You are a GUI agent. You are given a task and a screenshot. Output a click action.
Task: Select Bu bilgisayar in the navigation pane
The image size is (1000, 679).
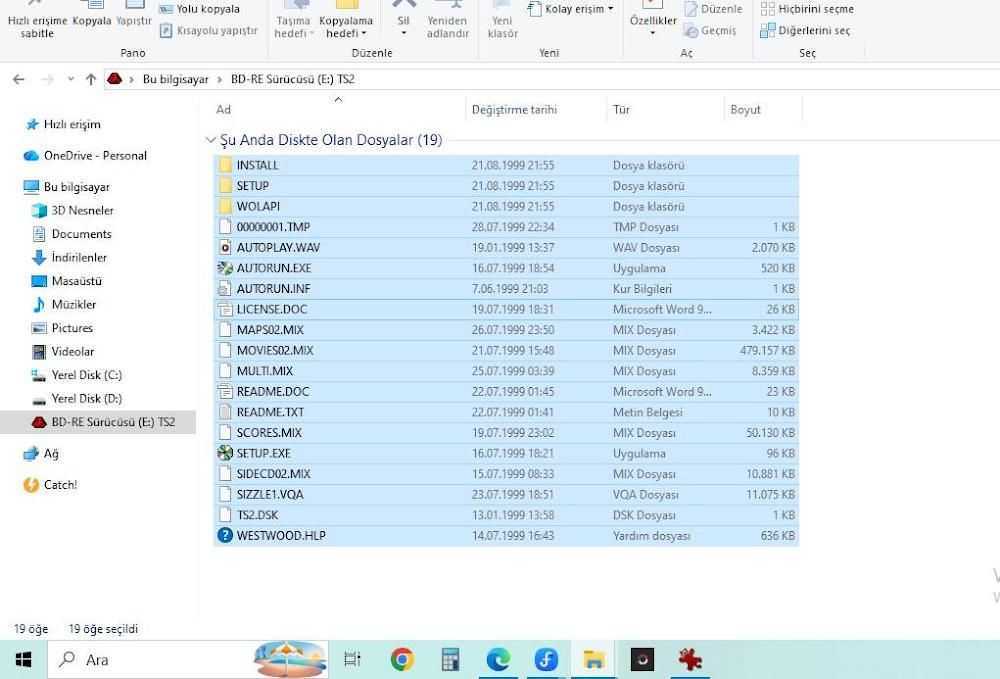click(67, 187)
